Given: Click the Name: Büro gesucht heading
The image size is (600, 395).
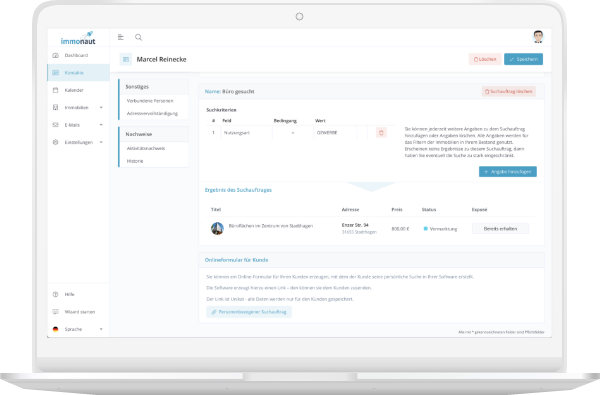Looking at the screenshot, I should pos(230,91).
